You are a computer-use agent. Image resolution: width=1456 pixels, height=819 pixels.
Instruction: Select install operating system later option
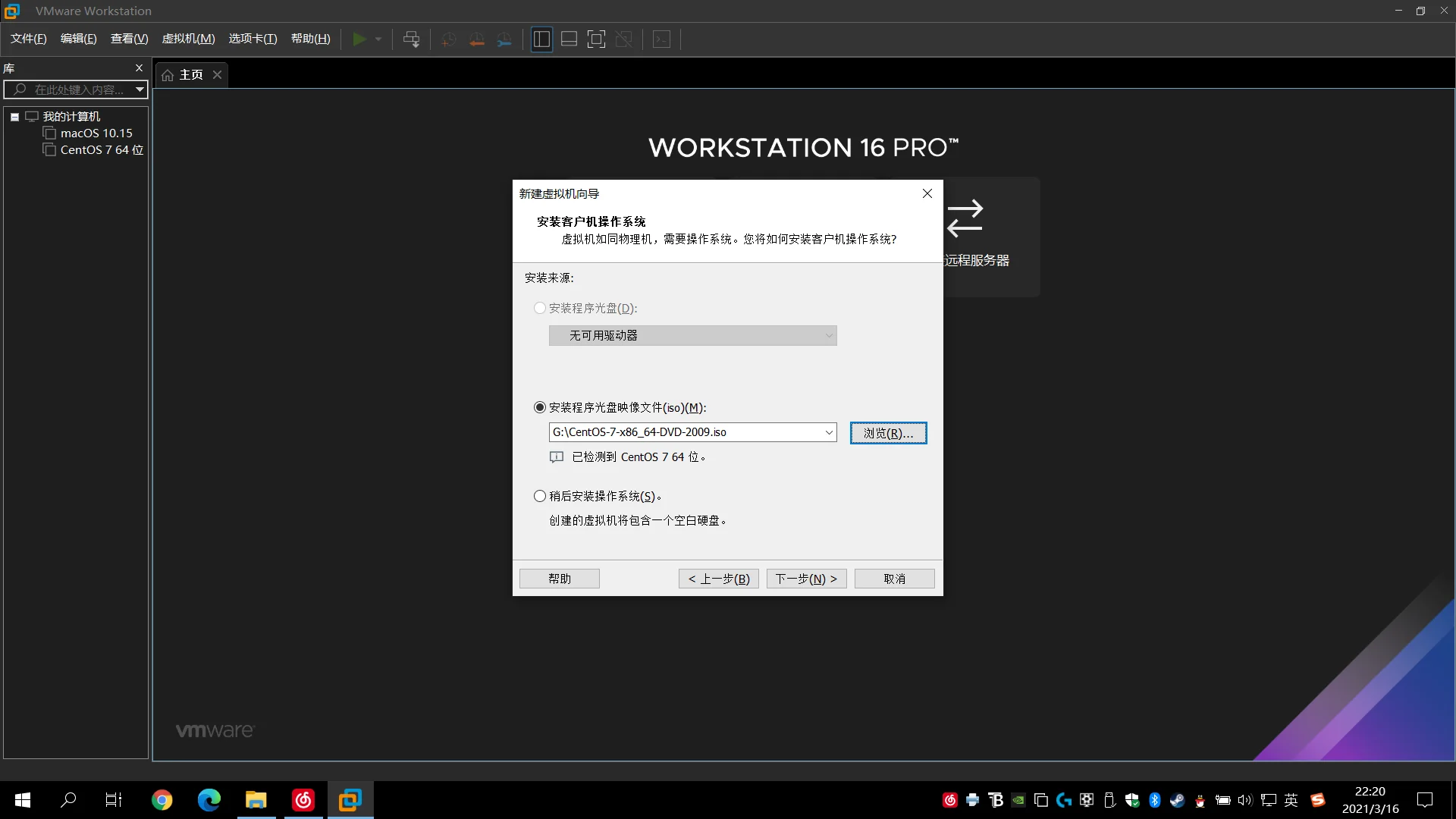[540, 497]
